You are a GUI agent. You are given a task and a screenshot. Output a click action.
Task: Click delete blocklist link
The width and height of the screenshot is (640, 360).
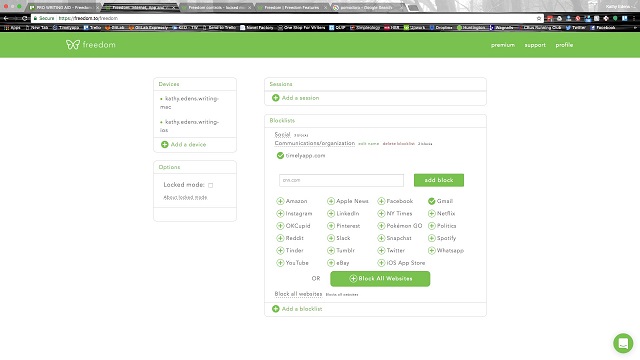point(398,144)
